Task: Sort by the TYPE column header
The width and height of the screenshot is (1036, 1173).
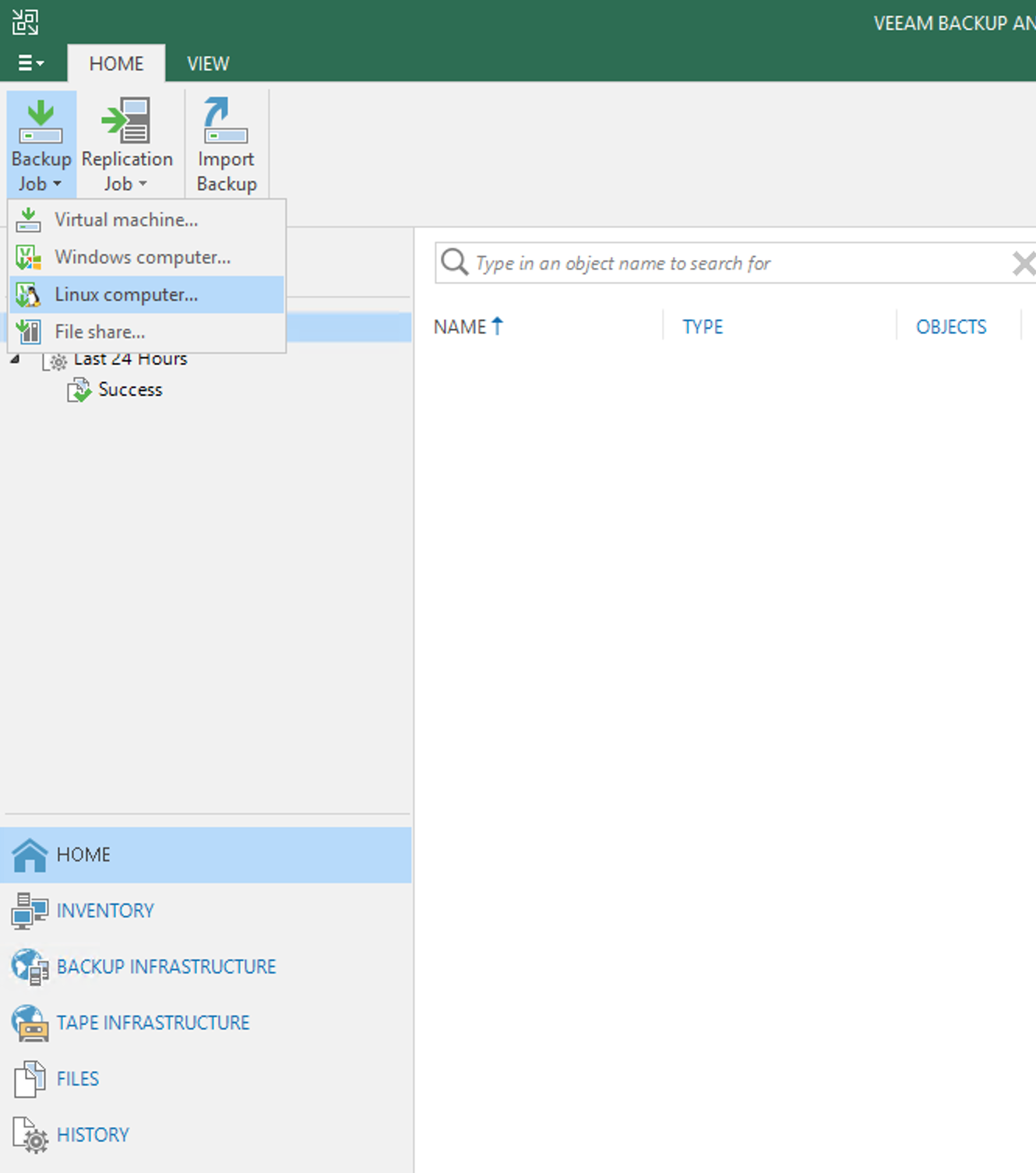Action: (x=703, y=326)
